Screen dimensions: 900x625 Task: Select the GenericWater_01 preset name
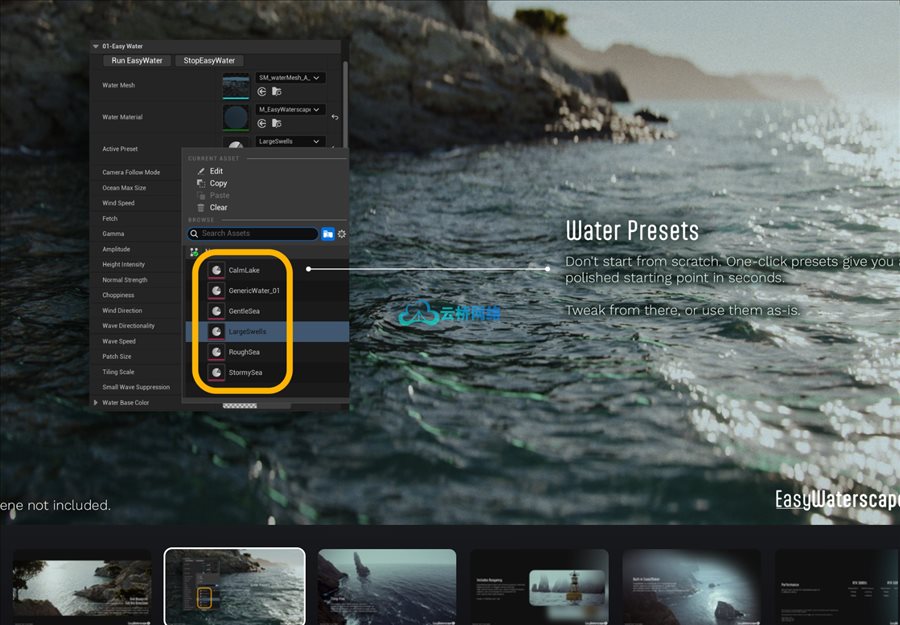click(x=254, y=291)
